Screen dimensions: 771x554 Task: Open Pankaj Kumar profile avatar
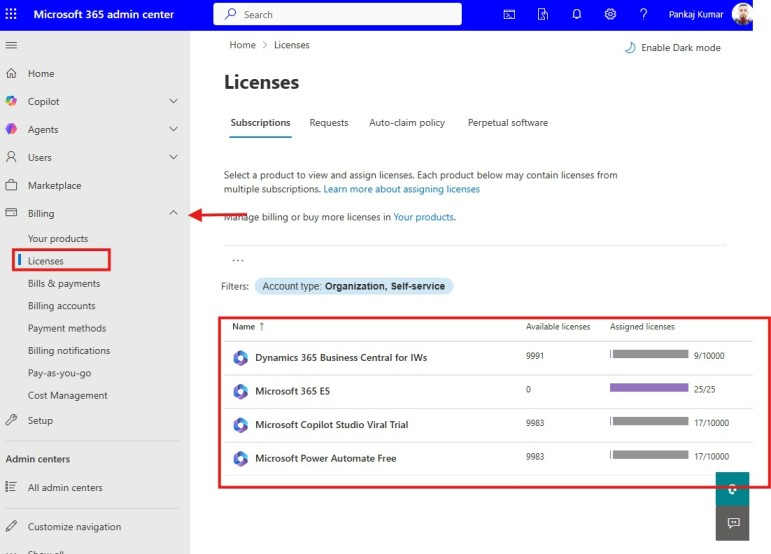click(741, 14)
